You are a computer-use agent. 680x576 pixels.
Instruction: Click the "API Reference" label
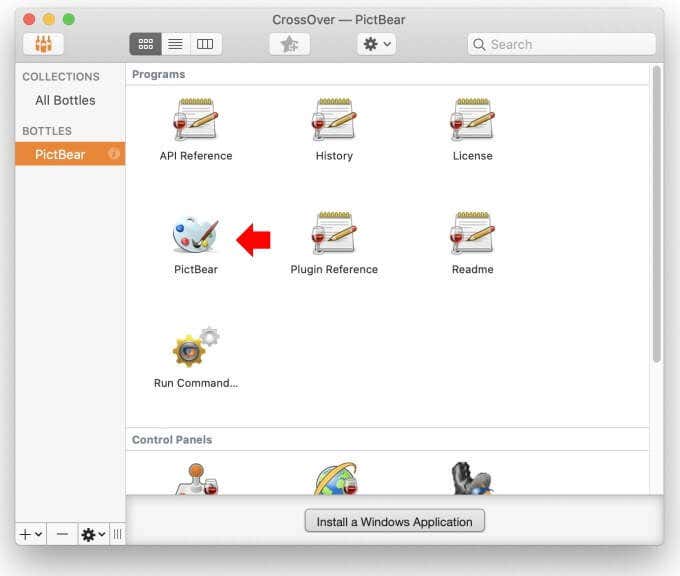[x=196, y=156]
